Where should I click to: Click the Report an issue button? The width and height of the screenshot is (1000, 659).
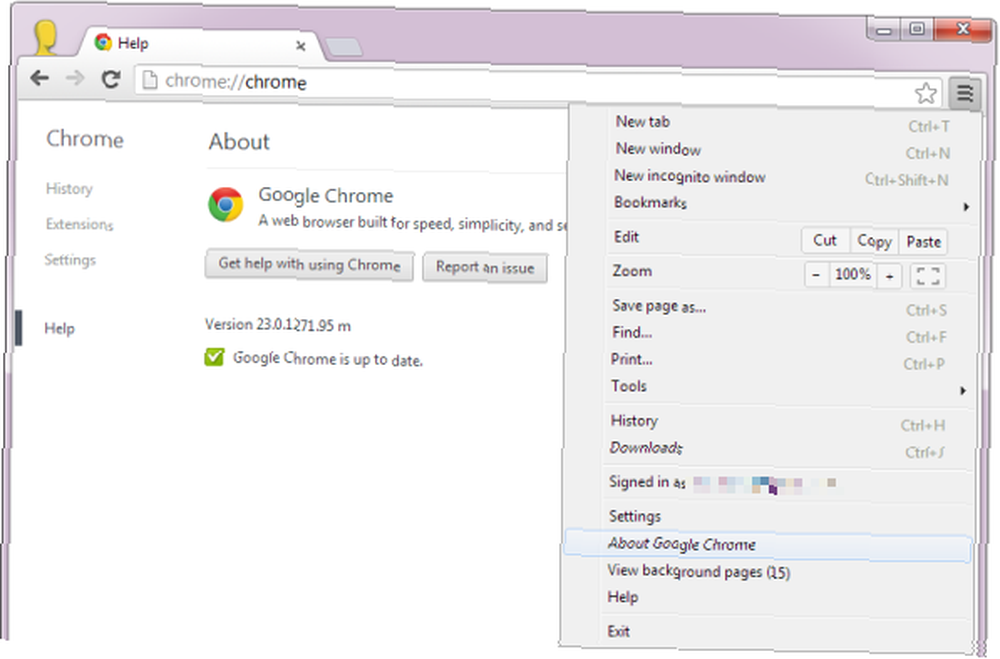point(485,268)
